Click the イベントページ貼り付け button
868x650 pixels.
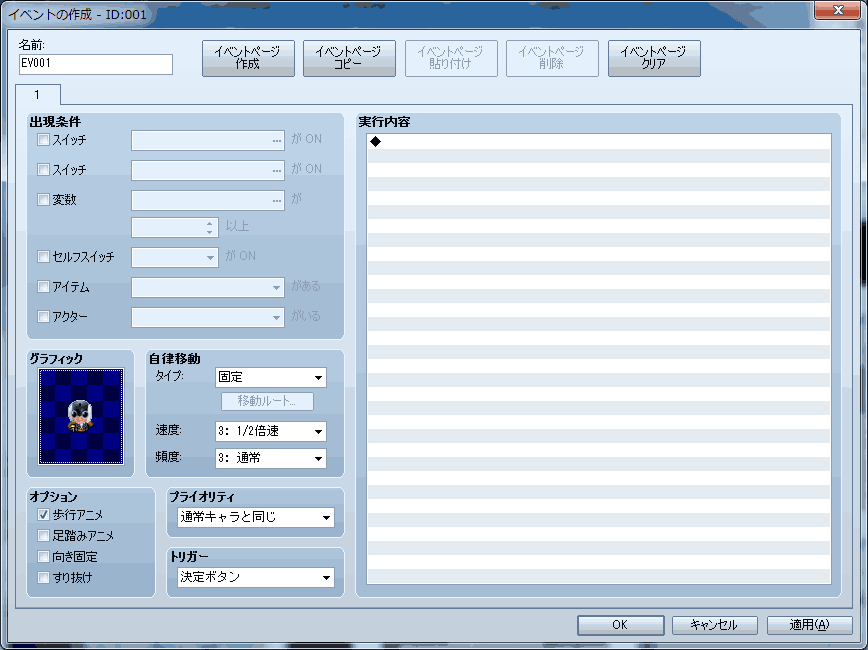[451, 58]
